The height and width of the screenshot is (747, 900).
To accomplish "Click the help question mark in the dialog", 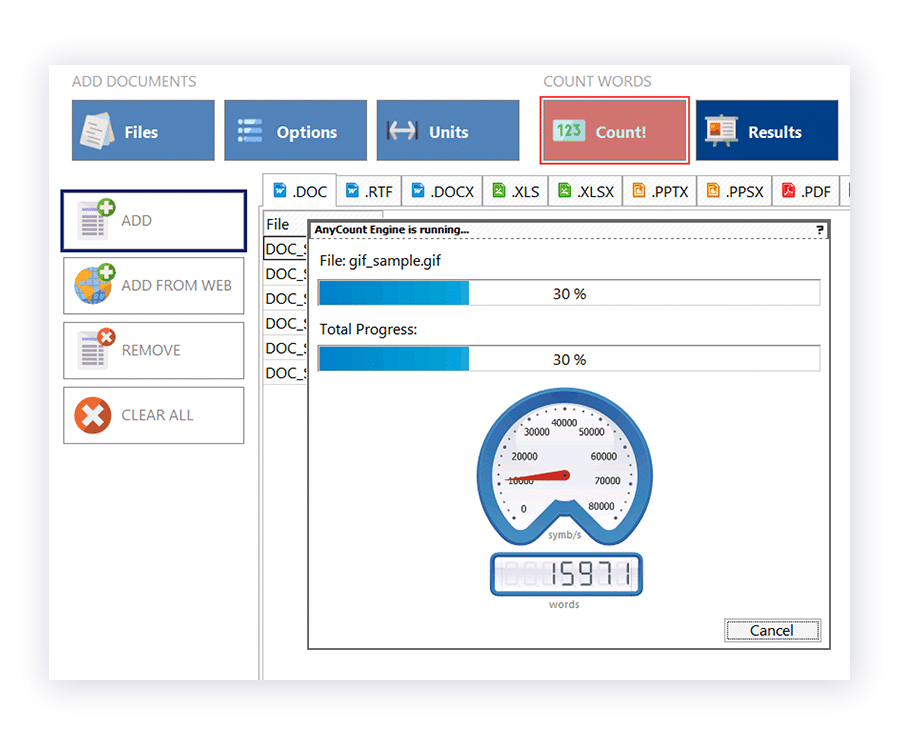I will coord(820,230).
